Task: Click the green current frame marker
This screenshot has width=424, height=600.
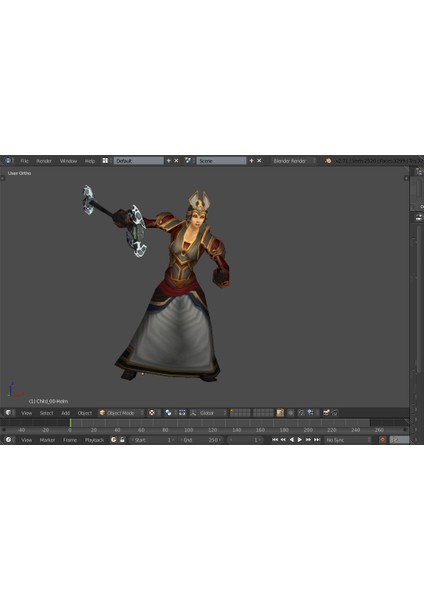Action: [70, 423]
